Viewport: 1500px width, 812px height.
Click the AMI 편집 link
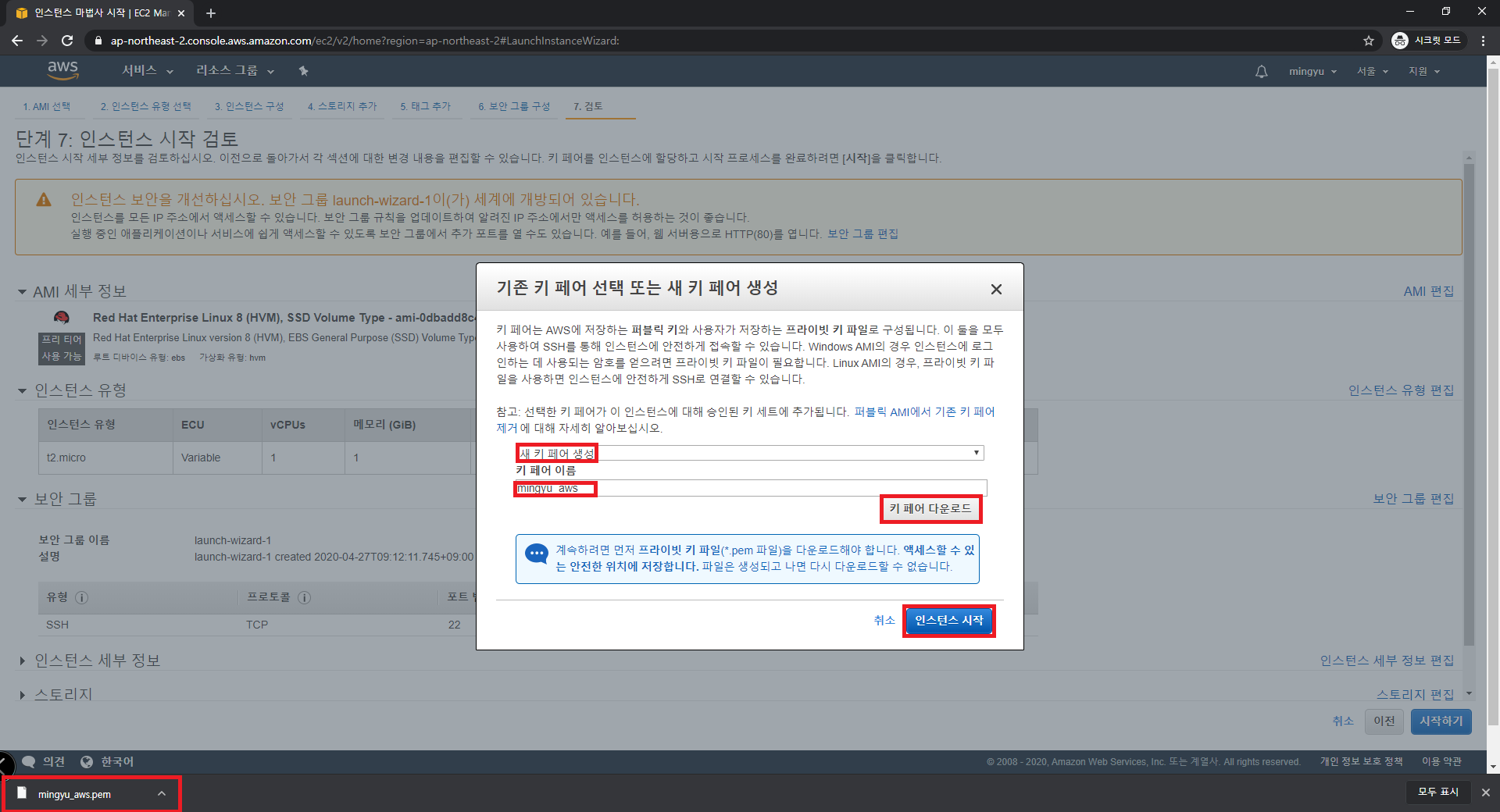[1428, 291]
